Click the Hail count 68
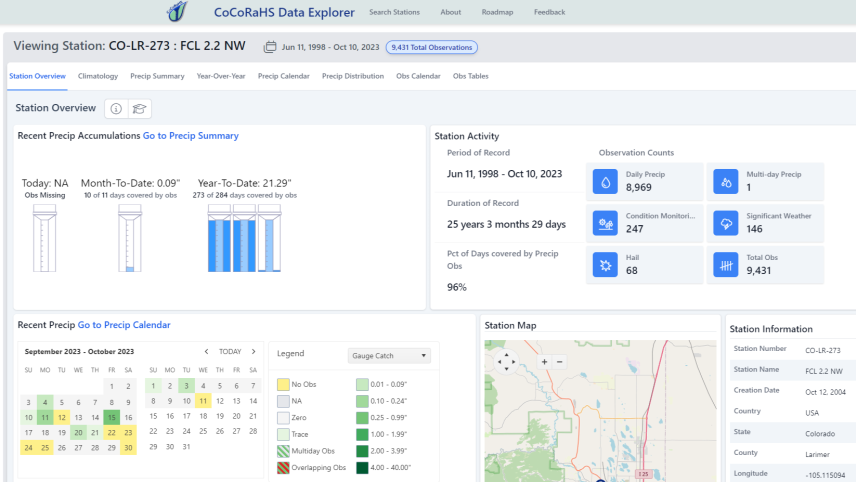856x482 pixels. (x=632, y=270)
